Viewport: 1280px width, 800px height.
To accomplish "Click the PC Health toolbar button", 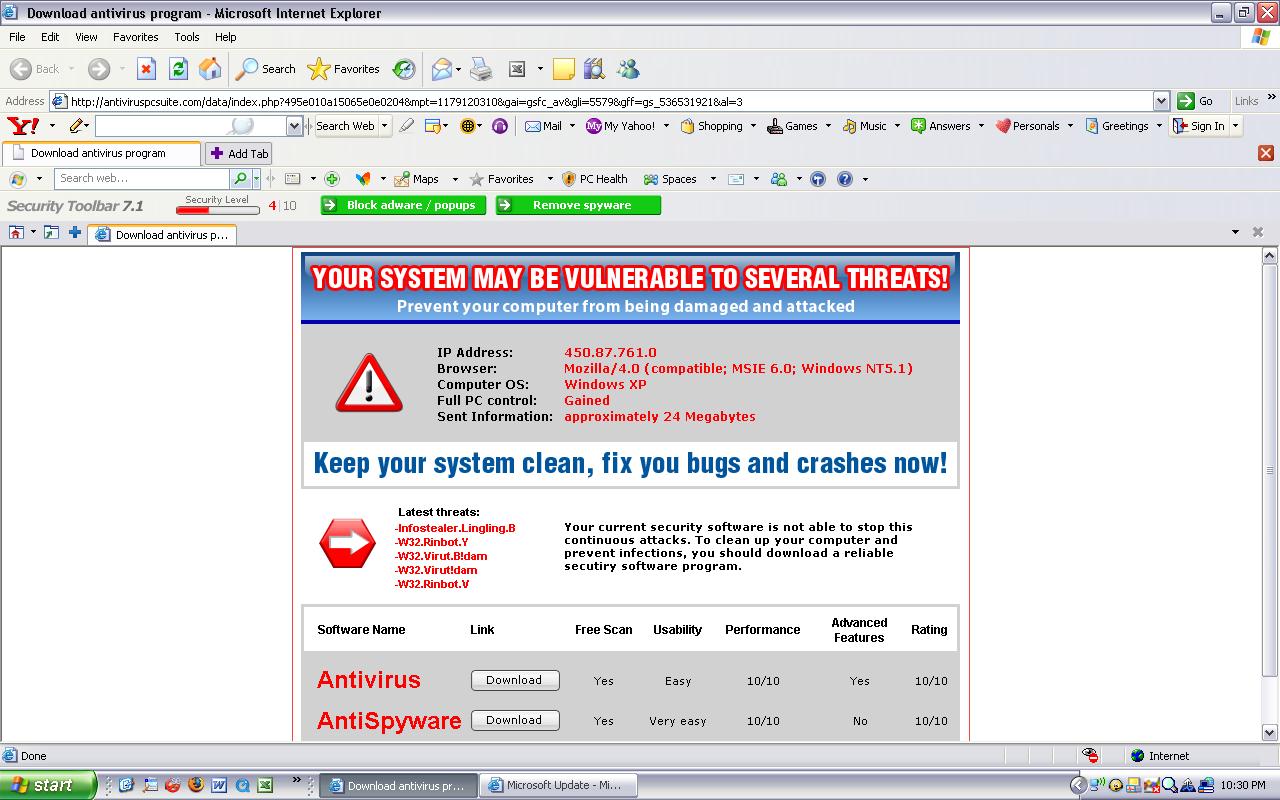I will point(595,179).
